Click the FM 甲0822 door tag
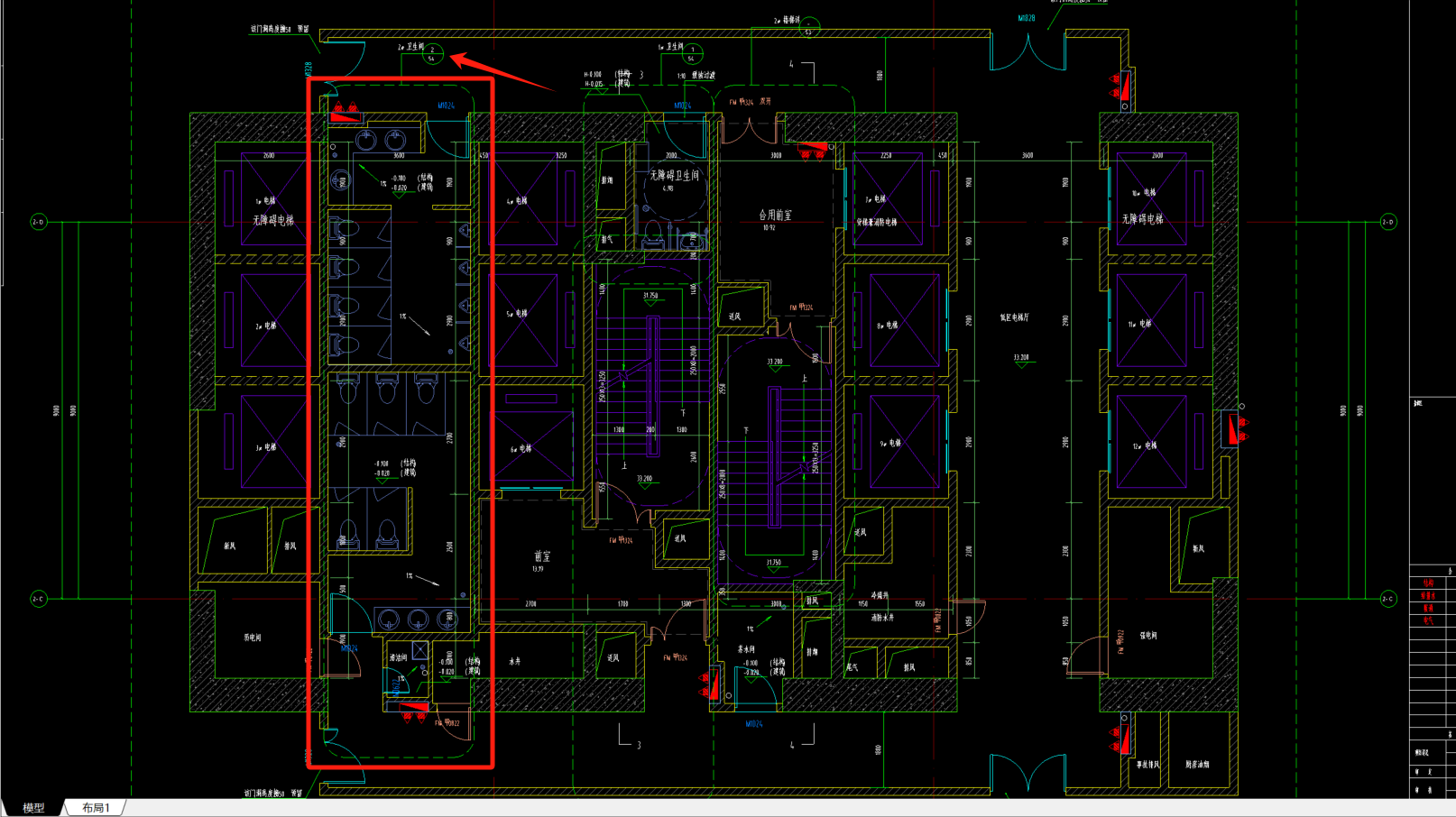This screenshot has width=1456, height=817. click(448, 723)
